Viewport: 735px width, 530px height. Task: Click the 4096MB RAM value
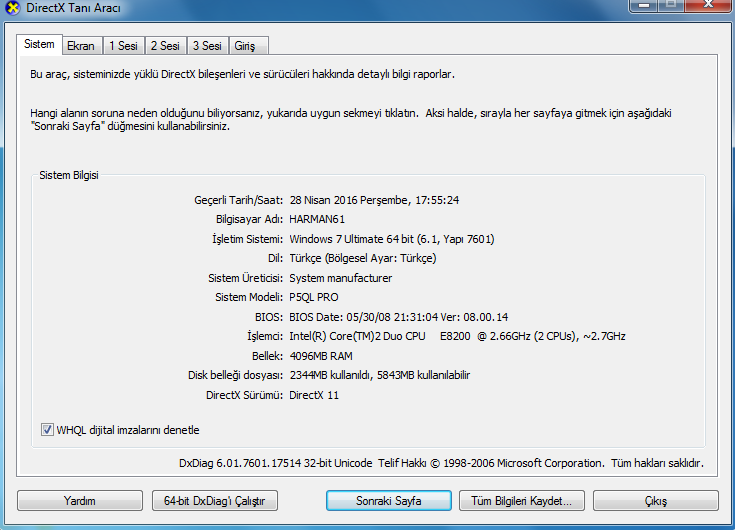[x=321, y=356]
